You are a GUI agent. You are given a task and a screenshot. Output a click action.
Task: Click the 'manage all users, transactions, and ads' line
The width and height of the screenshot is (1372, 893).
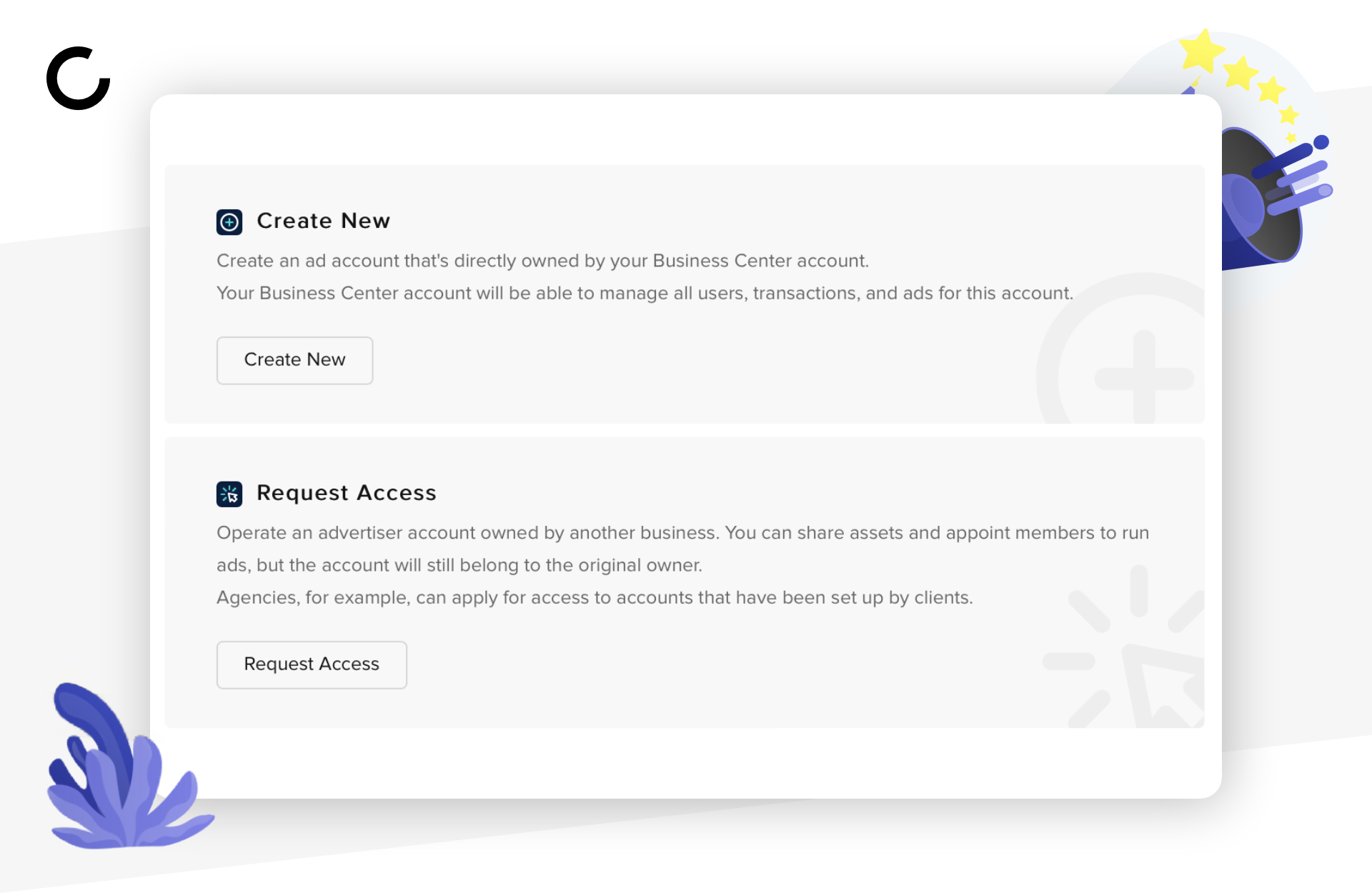645,293
